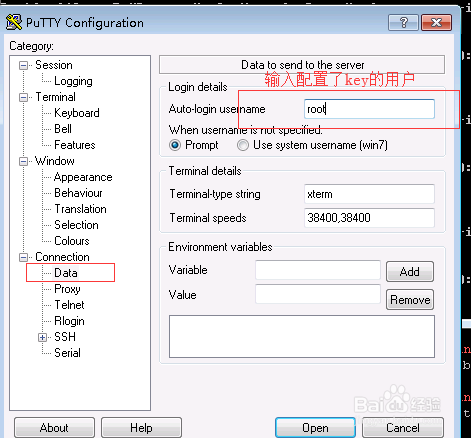Screen dimensions: 471x438
Task: Select the Connection category
Action: (x=62, y=257)
